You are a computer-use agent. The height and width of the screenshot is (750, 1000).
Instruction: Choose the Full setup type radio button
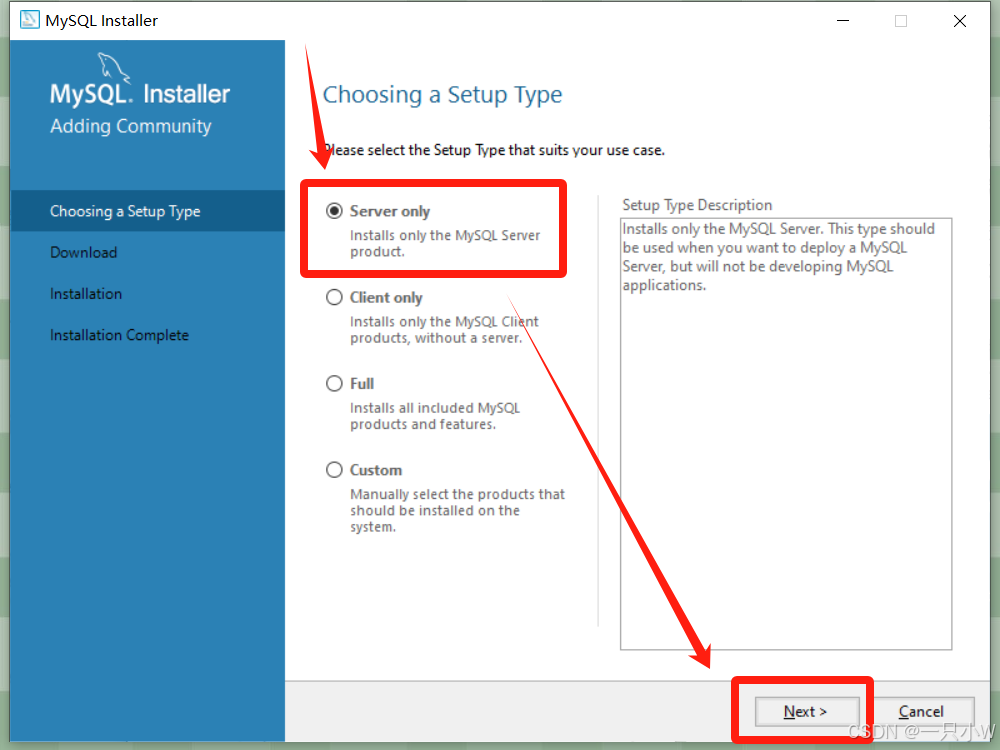[334, 383]
